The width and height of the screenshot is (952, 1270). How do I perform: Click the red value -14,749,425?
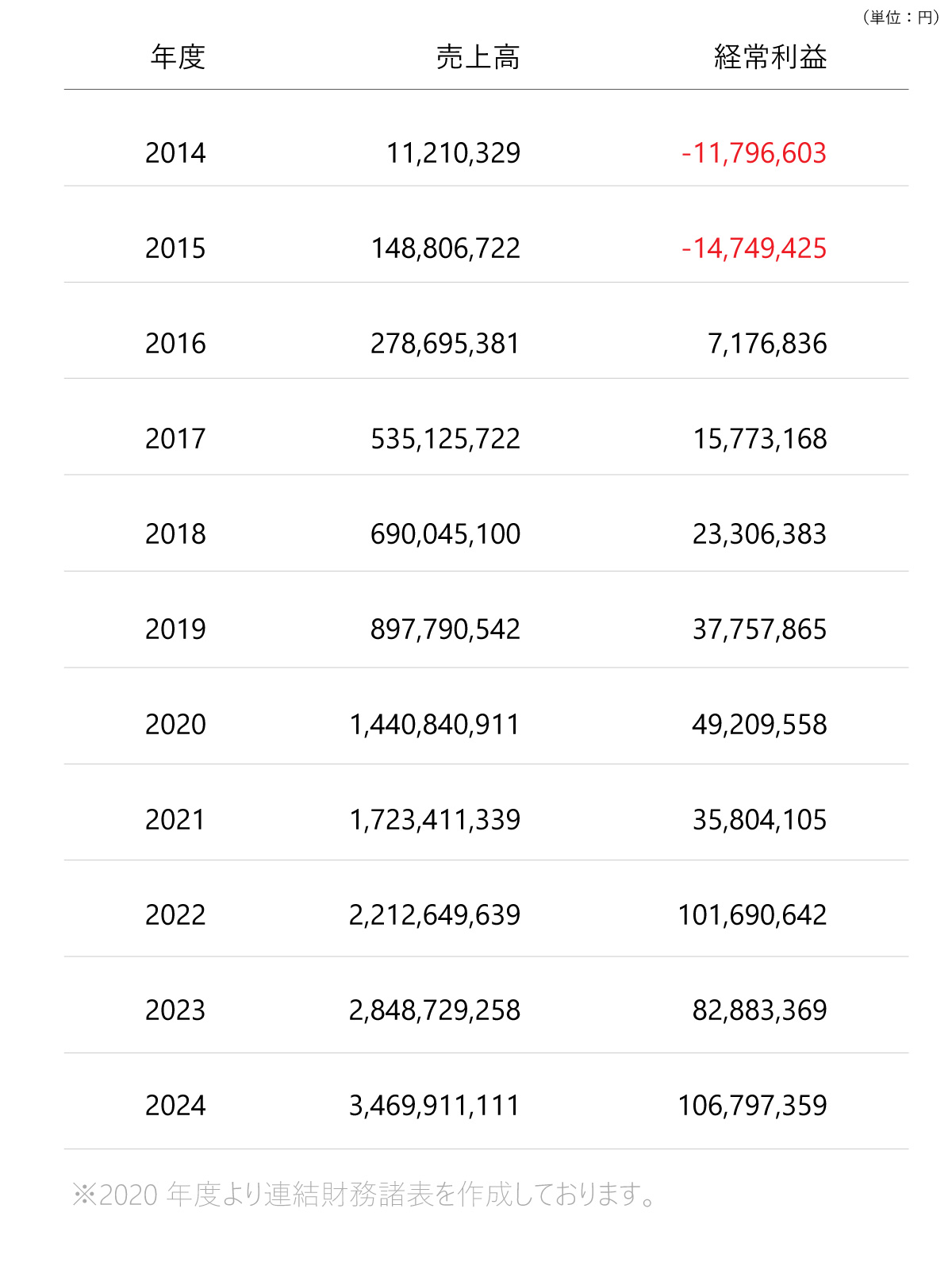tap(754, 248)
